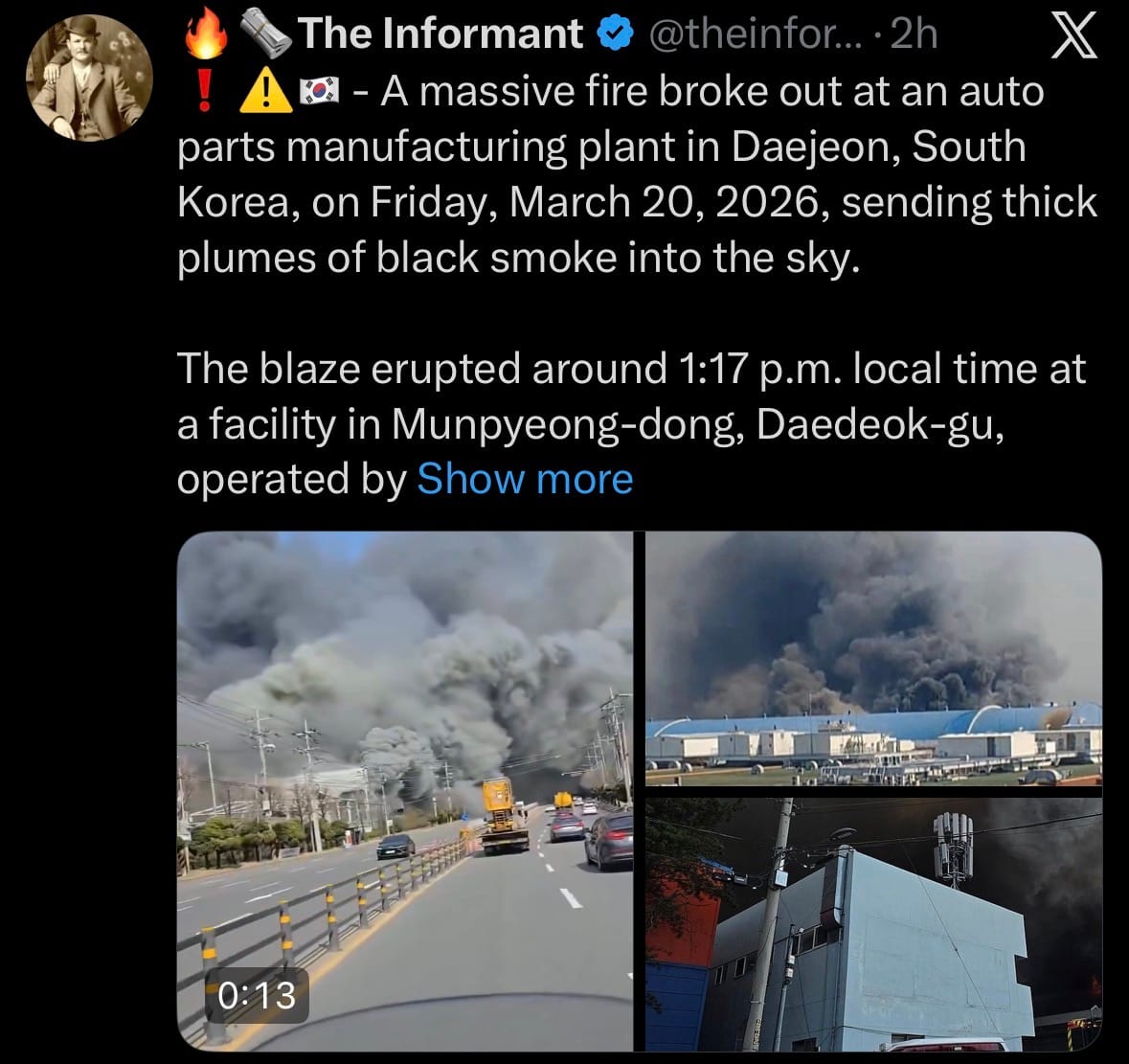Click the red exclamation mark emoji
This screenshot has width=1129, height=1064.
pyautogui.click(x=205, y=92)
